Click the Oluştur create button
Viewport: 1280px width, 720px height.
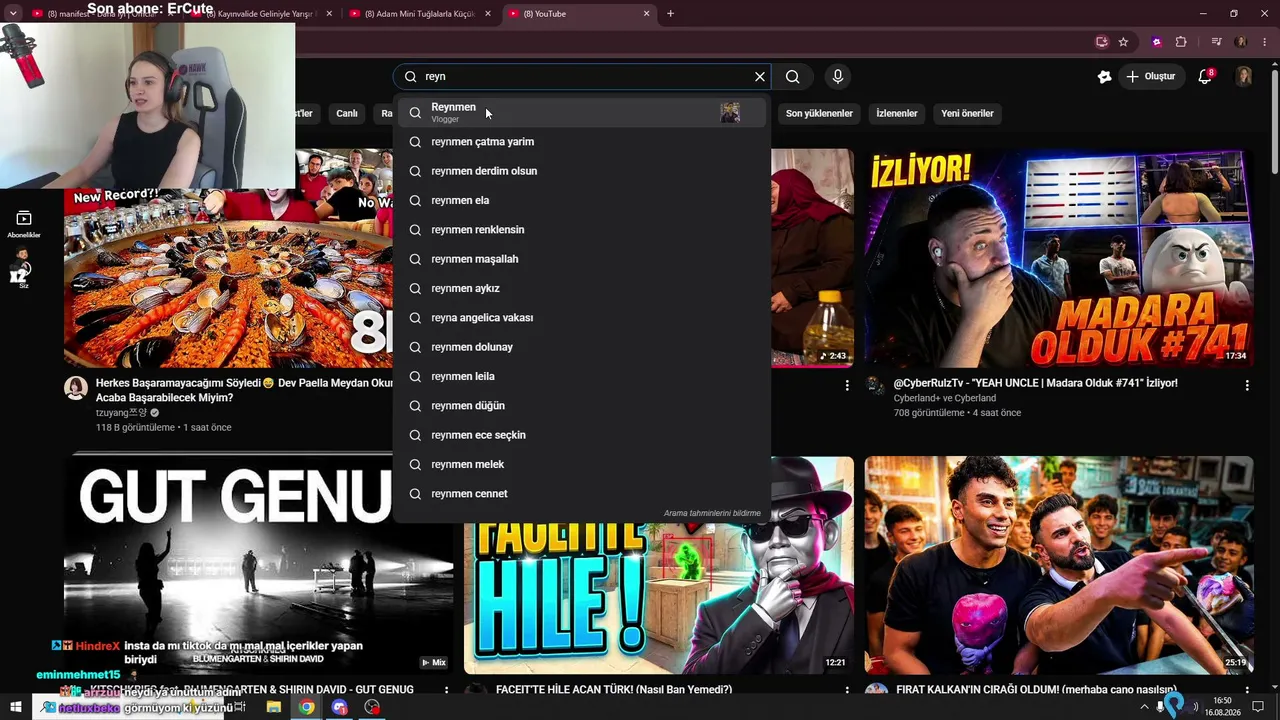tap(1151, 76)
